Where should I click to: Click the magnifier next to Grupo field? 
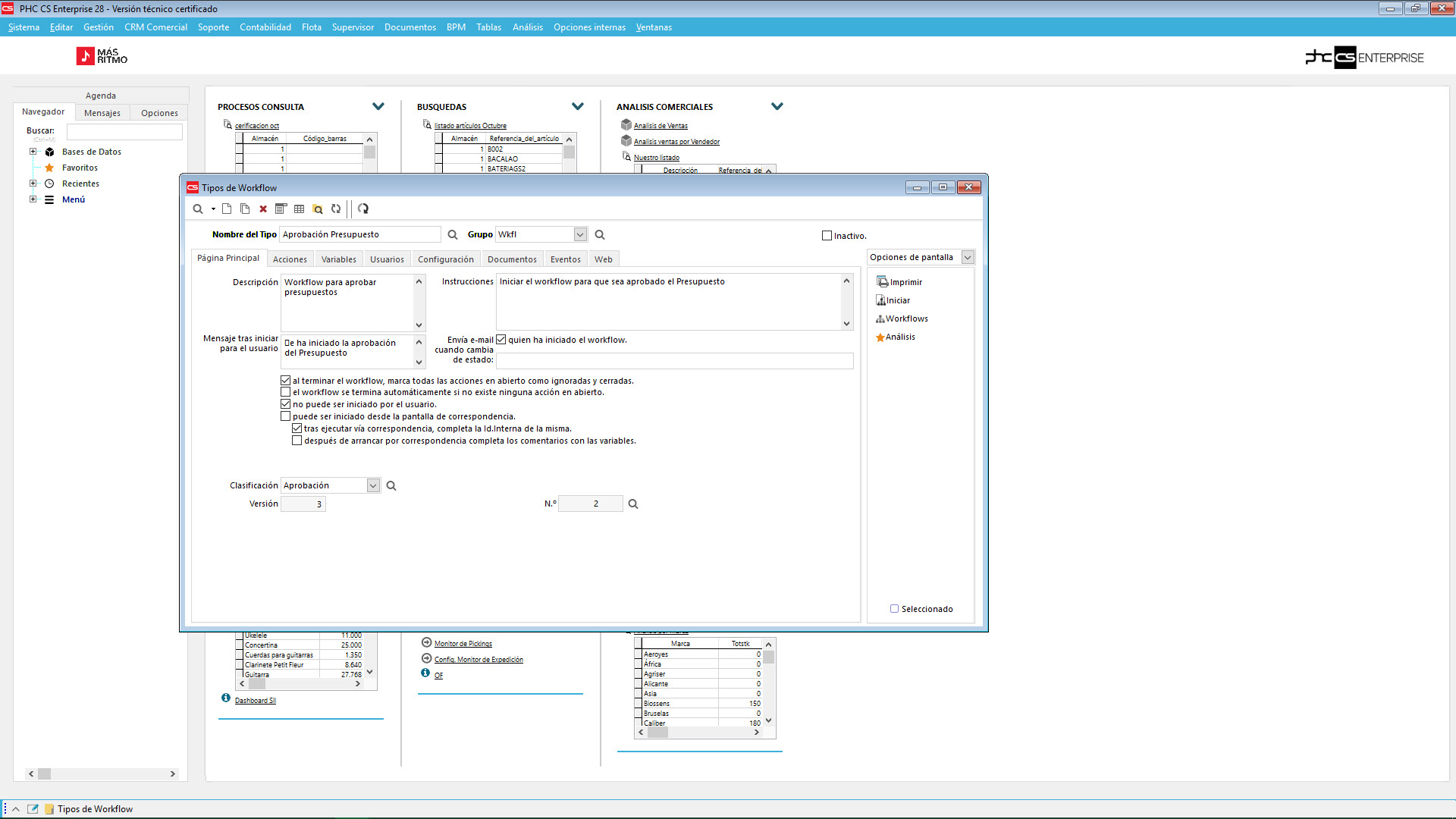(600, 235)
